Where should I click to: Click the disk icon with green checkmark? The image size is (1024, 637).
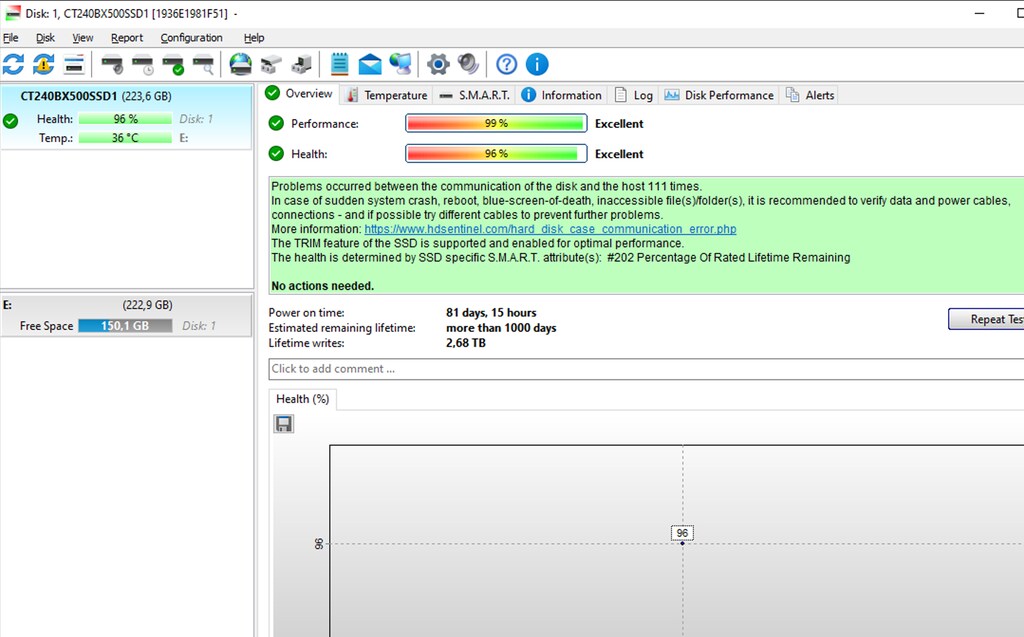pos(173,64)
